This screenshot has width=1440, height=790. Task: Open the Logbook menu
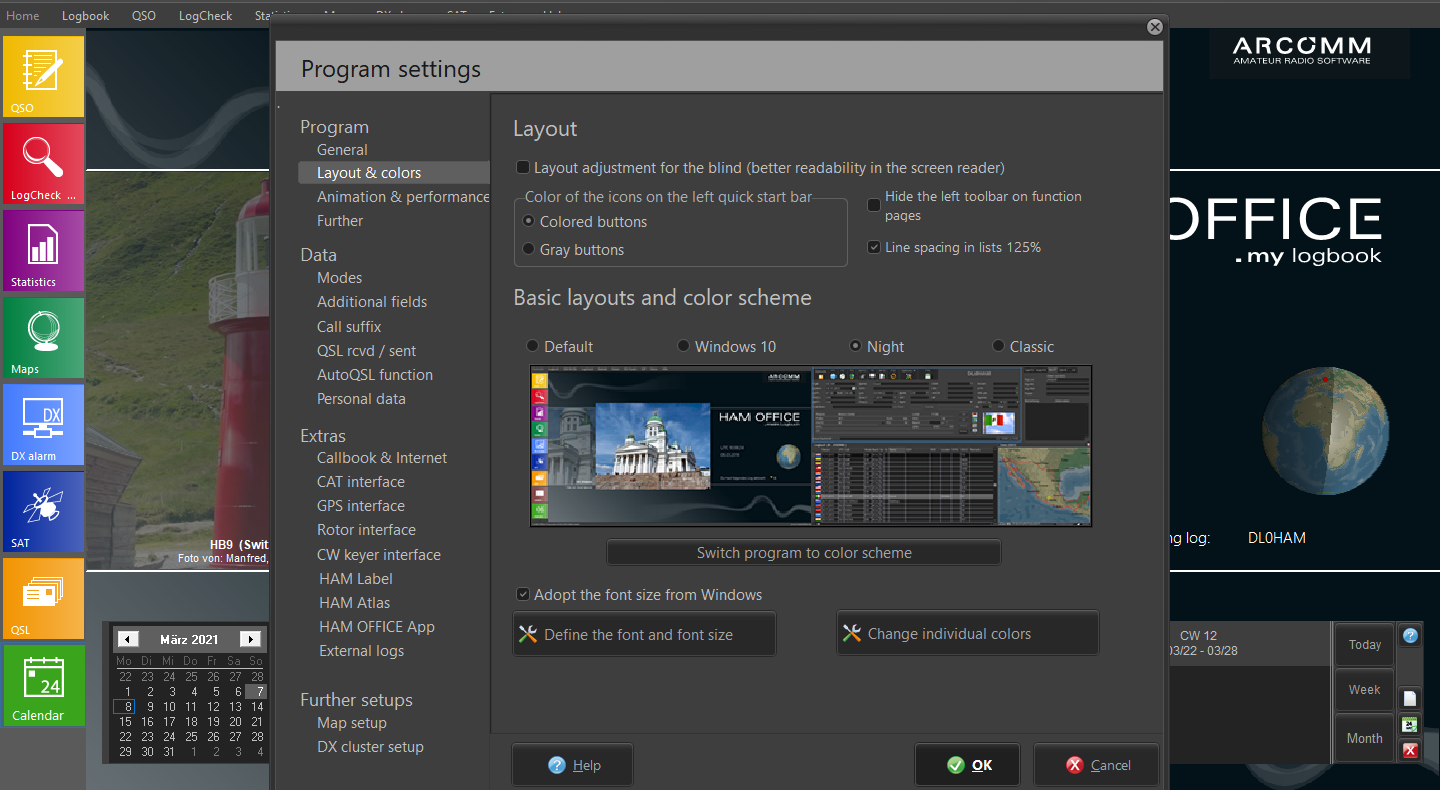point(85,15)
